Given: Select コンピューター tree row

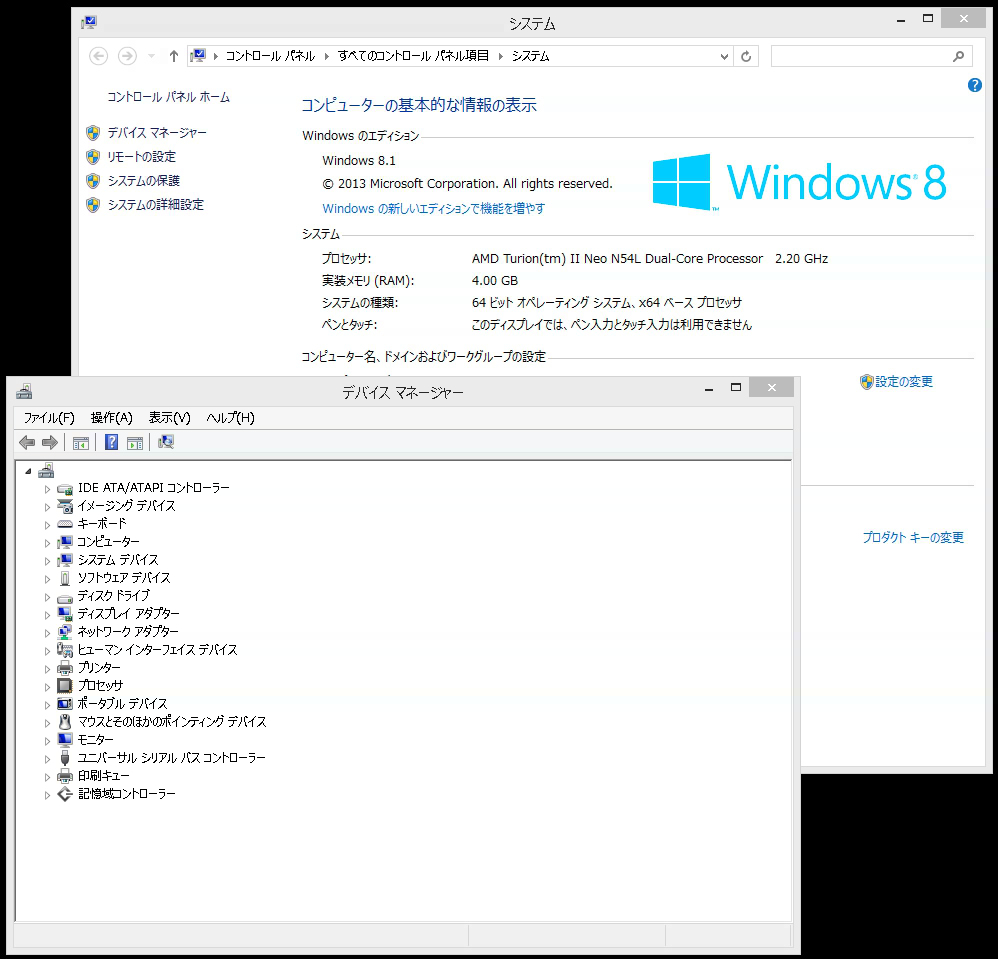Looking at the screenshot, I should pyautogui.click(x=108, y=542).
